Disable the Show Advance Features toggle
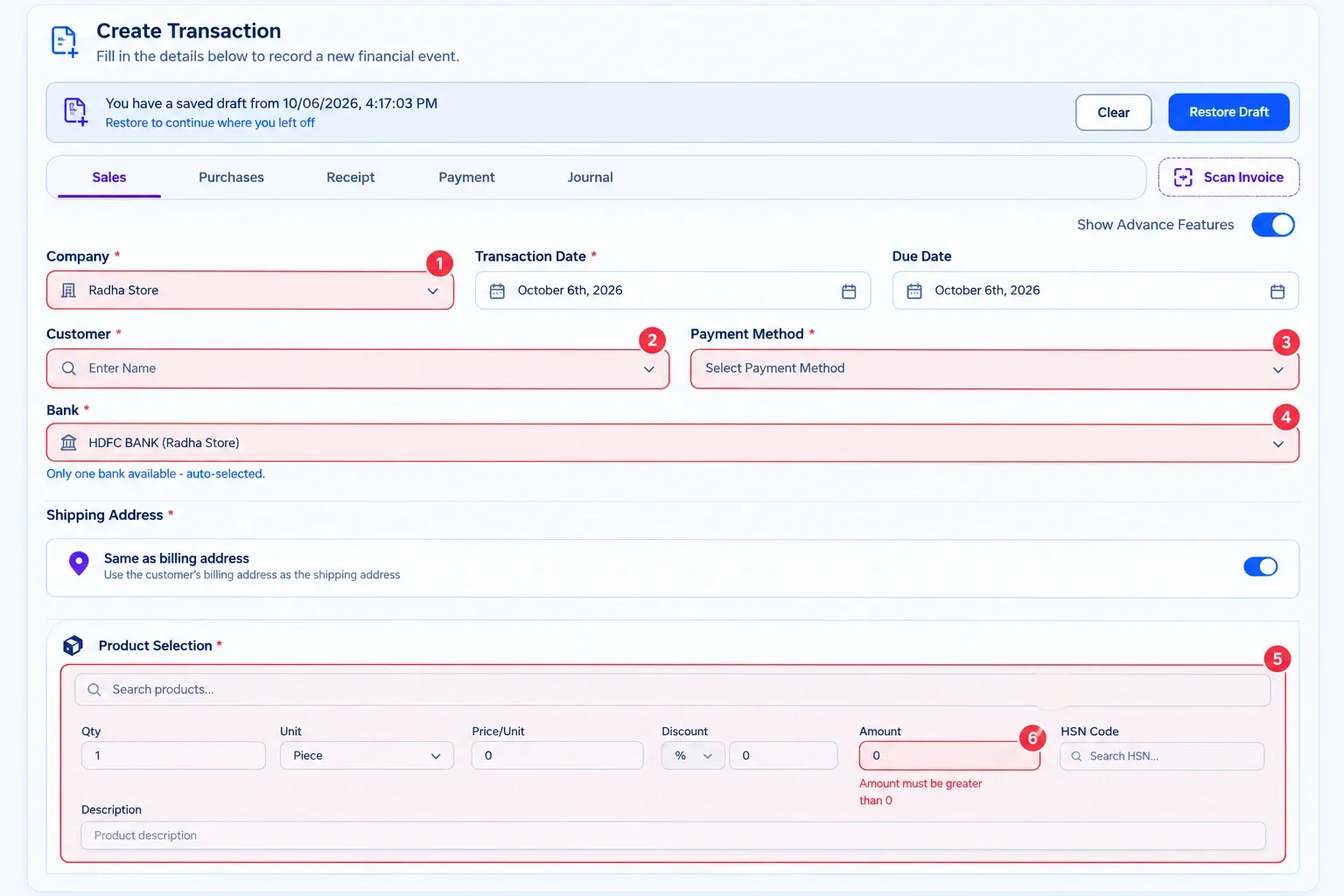The width and height of the screenshot is (1344, 896). [x=1273, y=225]
